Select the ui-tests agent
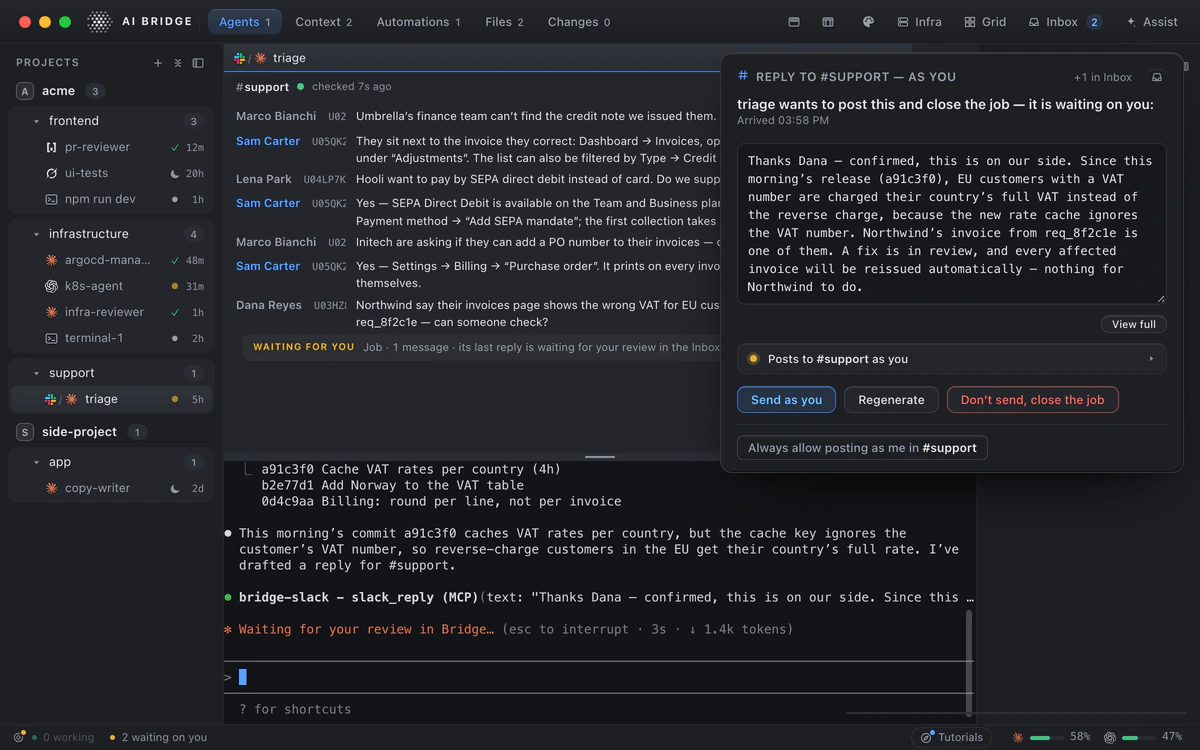 coord(111,173)
